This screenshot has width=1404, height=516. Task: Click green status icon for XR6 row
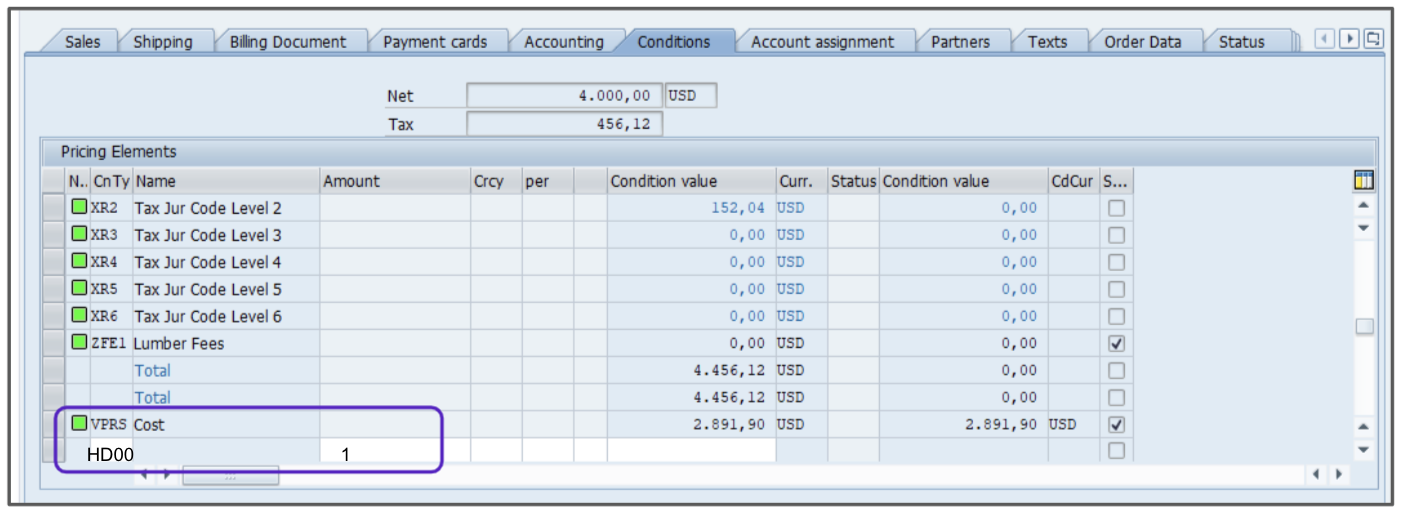[79, 316]
